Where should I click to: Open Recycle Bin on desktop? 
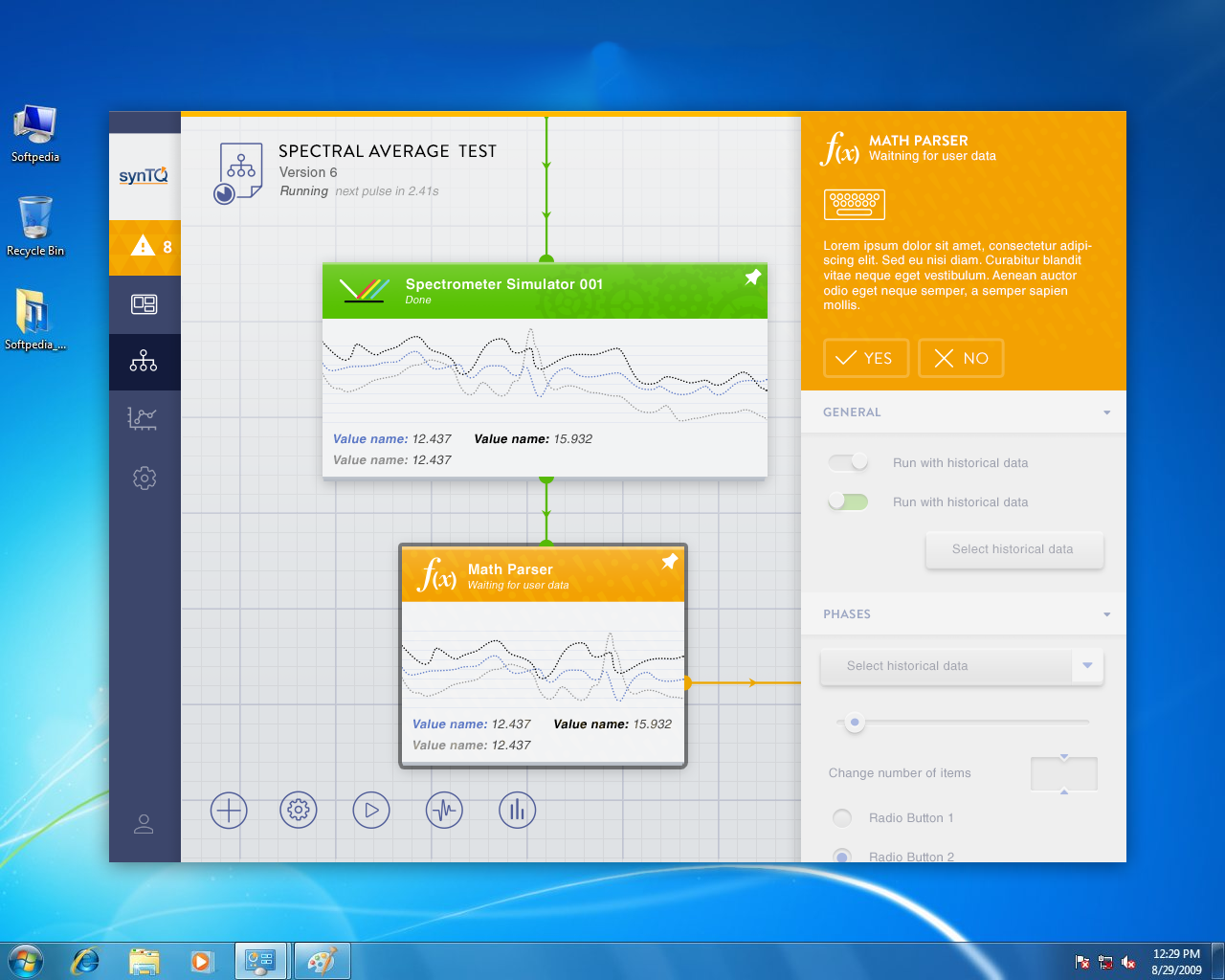[35, 227]
